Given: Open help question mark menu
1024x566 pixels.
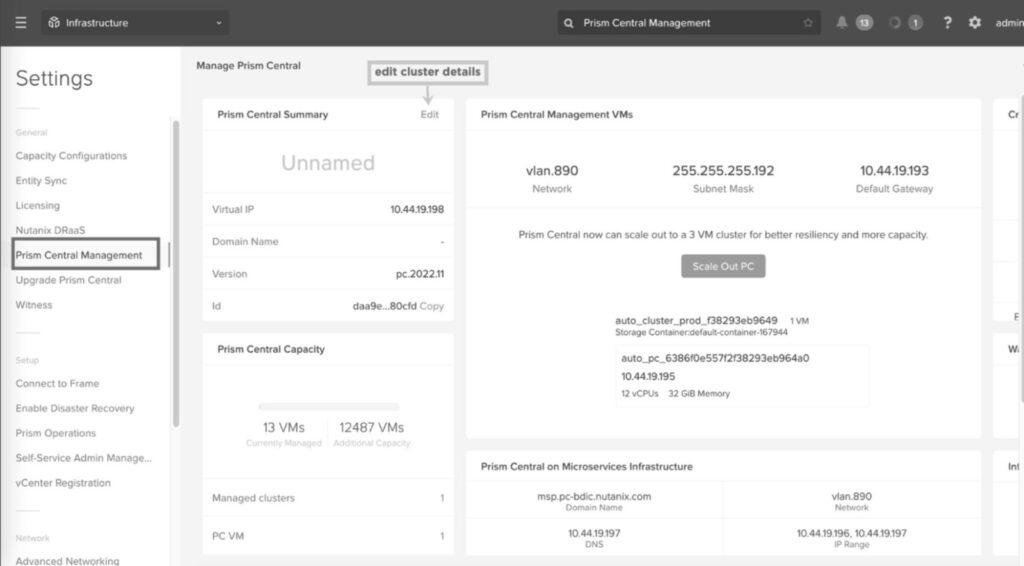Looking at the screenshot, I should (x=948, y=23).
